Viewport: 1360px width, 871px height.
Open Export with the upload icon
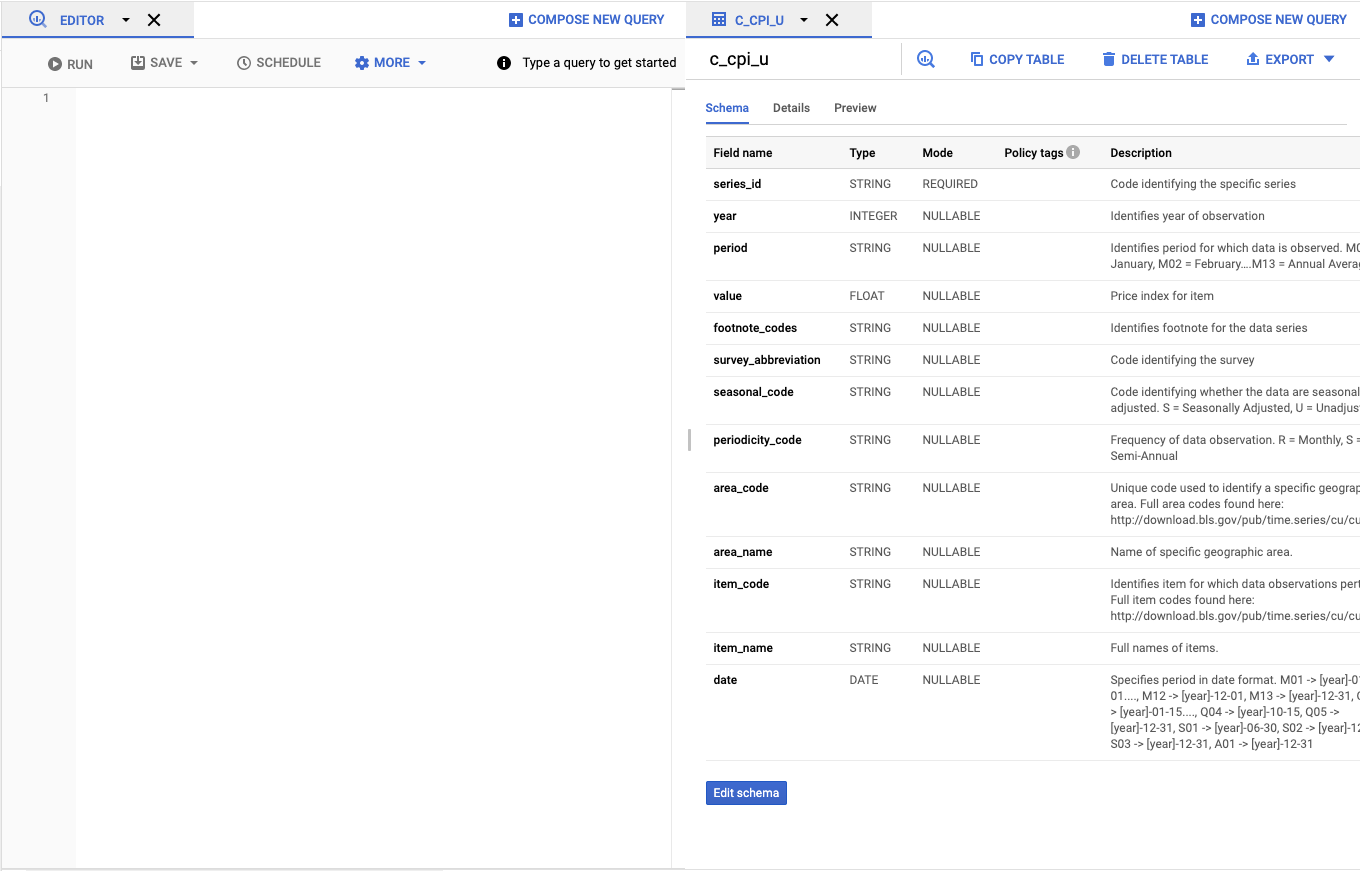1253,59
